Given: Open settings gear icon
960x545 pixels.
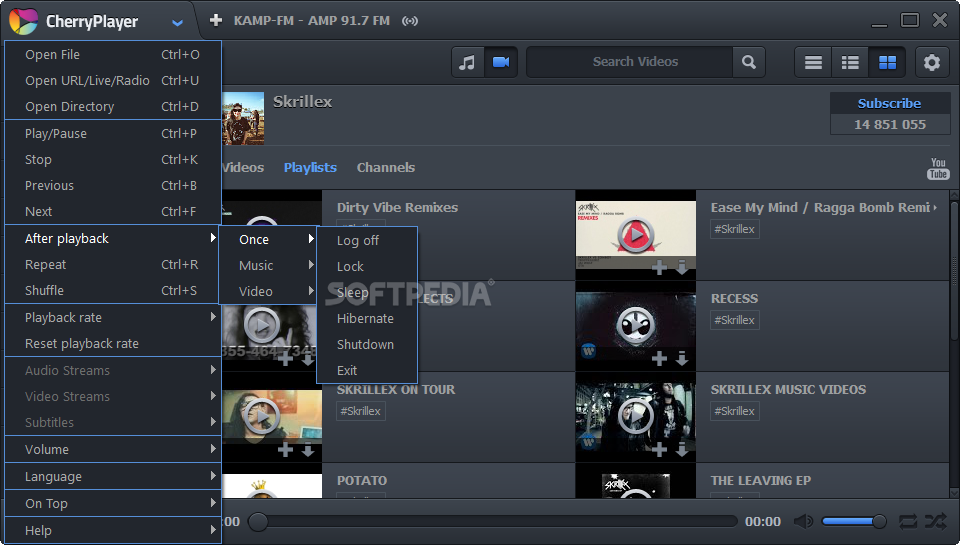Looking at the screenshot, I should click(932, 62).
